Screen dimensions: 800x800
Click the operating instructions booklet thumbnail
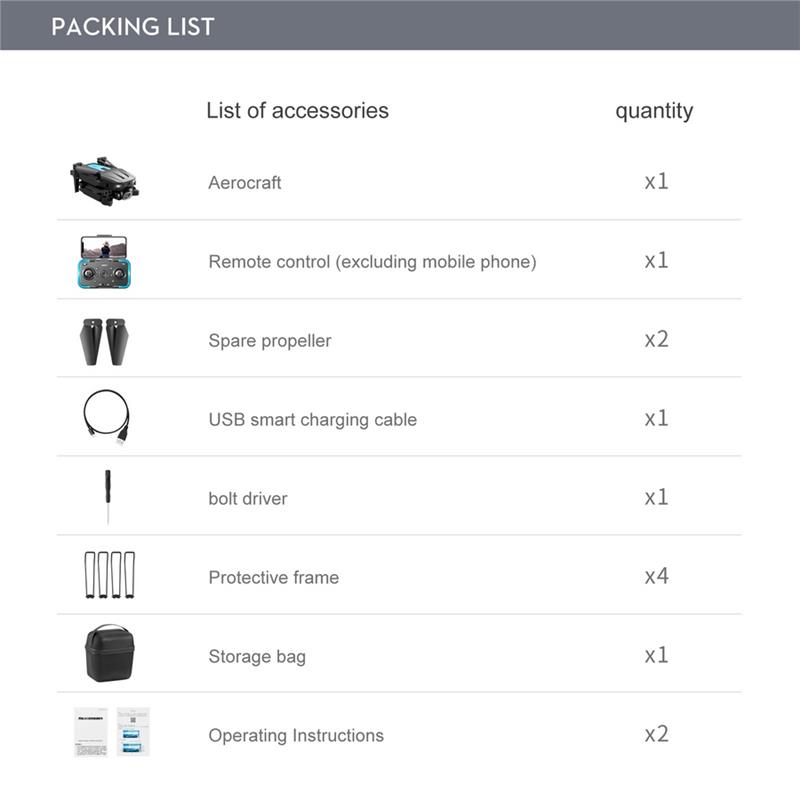pyautogui.click(x=111, y=732)
